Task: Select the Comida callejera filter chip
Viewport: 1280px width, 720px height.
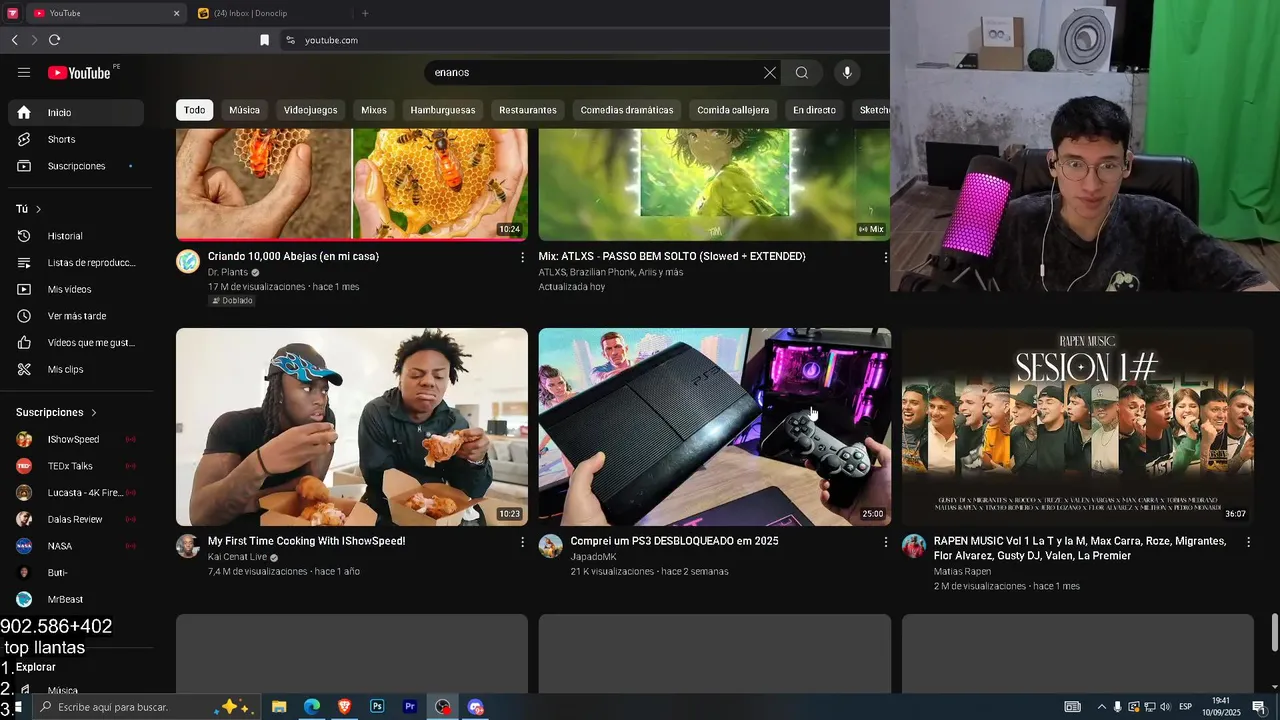Action: [x=733, y=110]
